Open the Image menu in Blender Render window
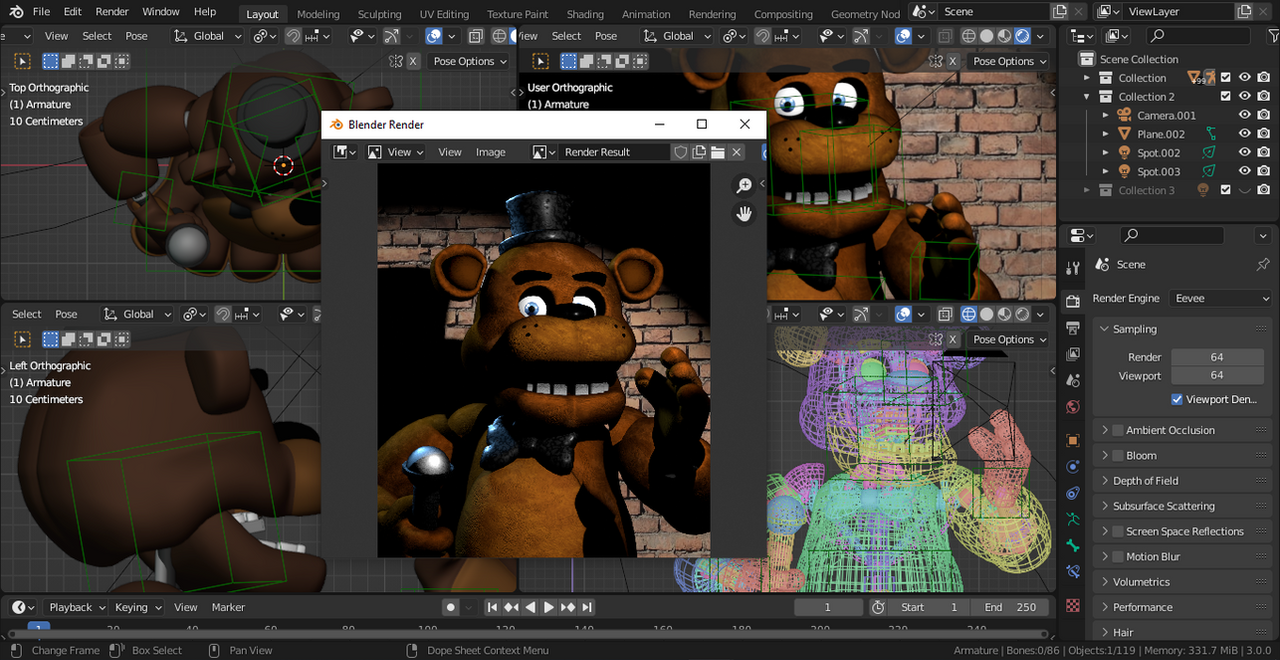Image resolution: width=1280 pixels, height=660 pixels. pyautogui.click(x=490, y=152)
